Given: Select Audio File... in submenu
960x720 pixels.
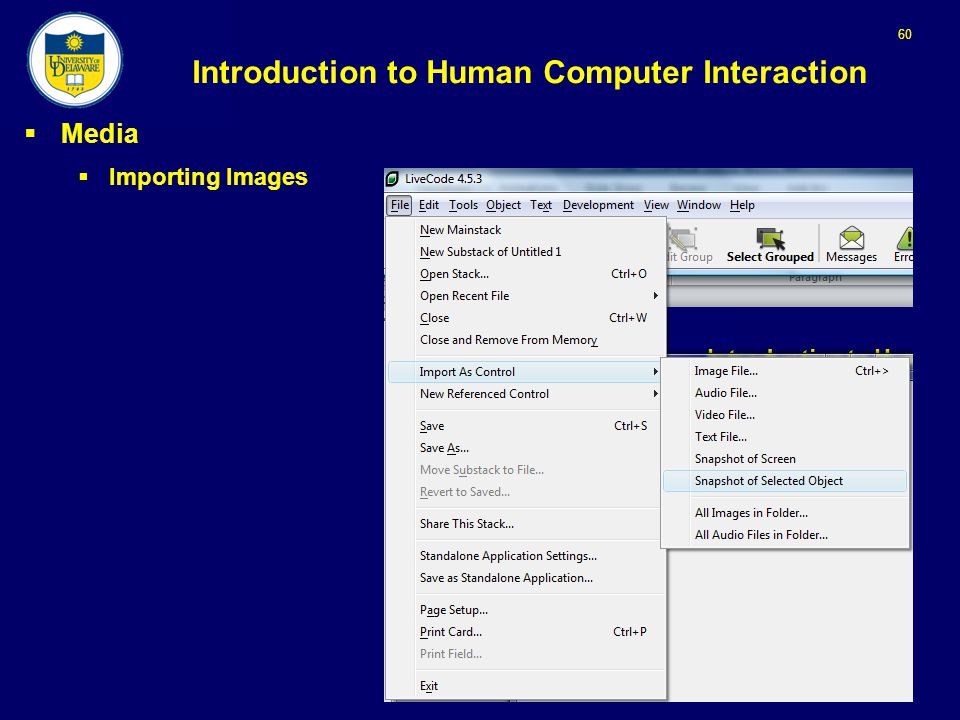Looking at the screenshot, I should [785, 393].
